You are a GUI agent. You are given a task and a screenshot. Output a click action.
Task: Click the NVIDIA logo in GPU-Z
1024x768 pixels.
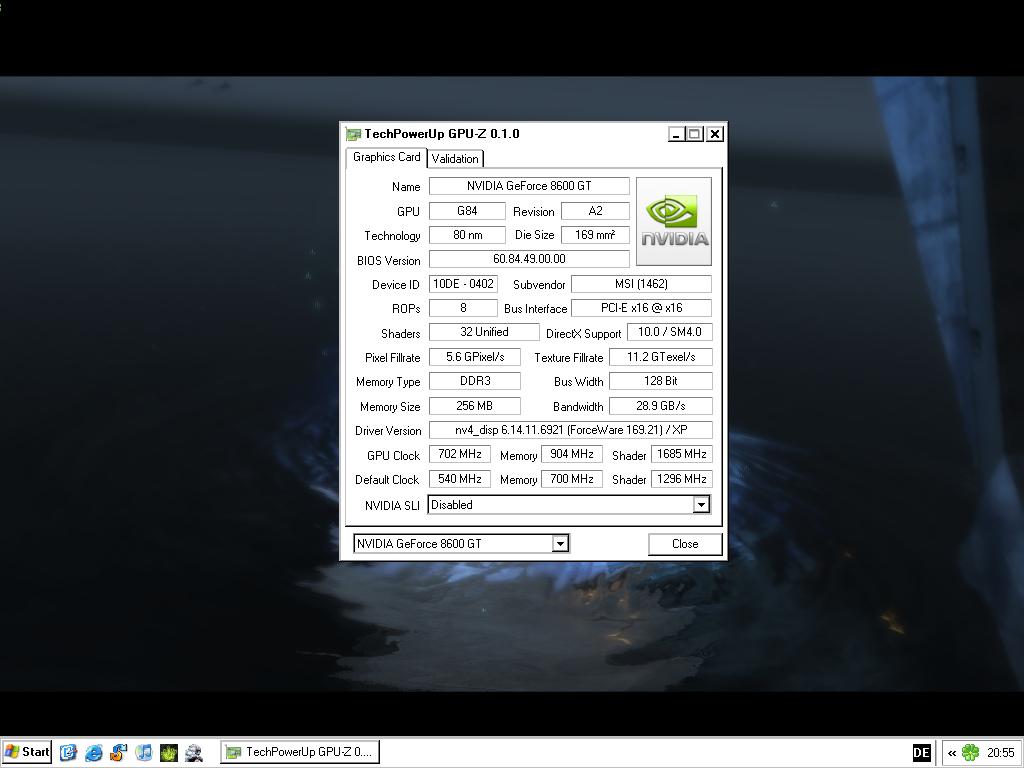[674, 221]
